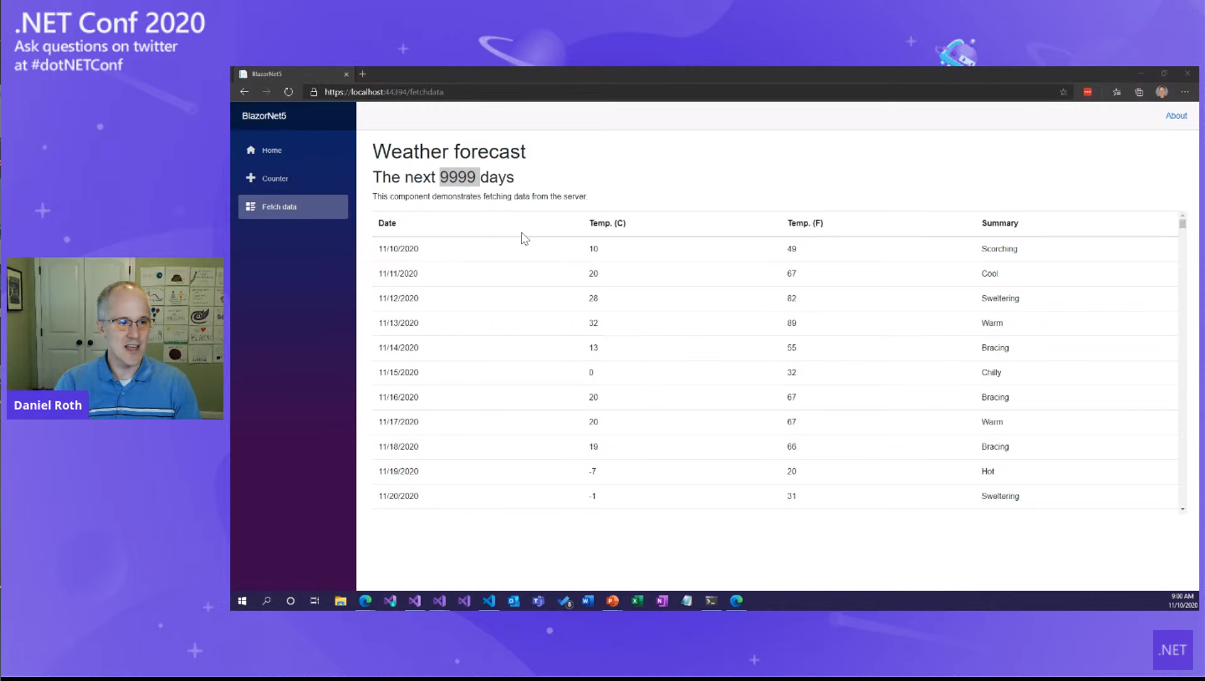Open Excel from the taskbar
This screenshot has width=1205, height=681.
pyautogui.click(x=637, y=601)
